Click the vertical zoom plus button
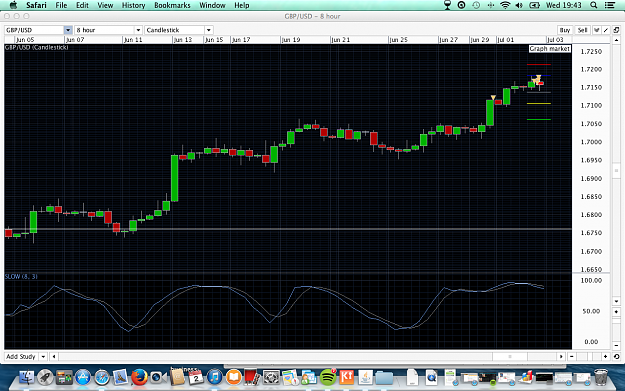 616,312
